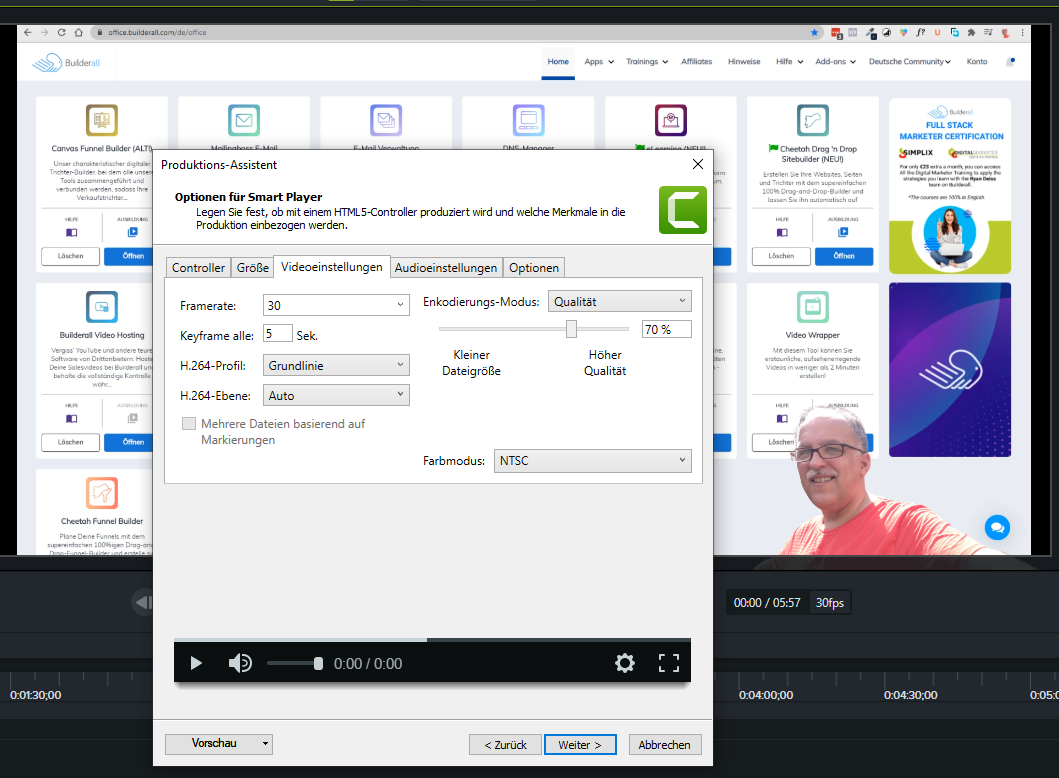
Task: Click the Cheetah Drag 'n Drop Sitebuilder icon
Action: [x=812, y=120]
